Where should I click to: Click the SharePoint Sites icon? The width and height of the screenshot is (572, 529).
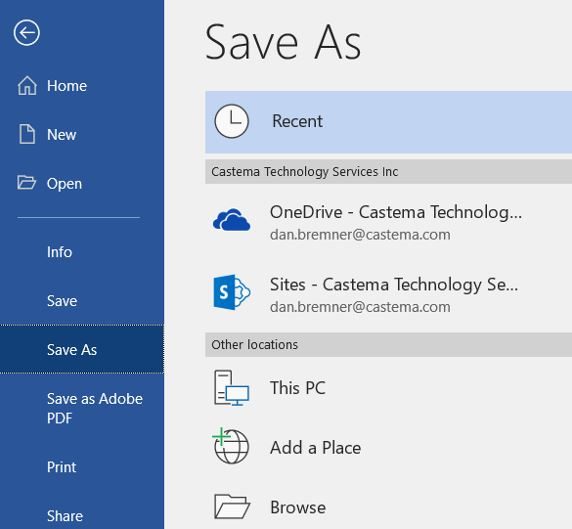232,293
